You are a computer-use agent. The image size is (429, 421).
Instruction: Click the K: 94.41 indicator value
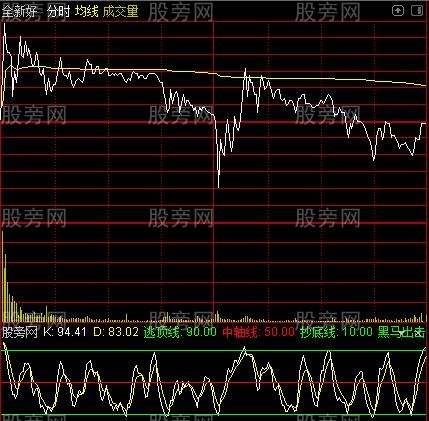click(x=65, y=332)
